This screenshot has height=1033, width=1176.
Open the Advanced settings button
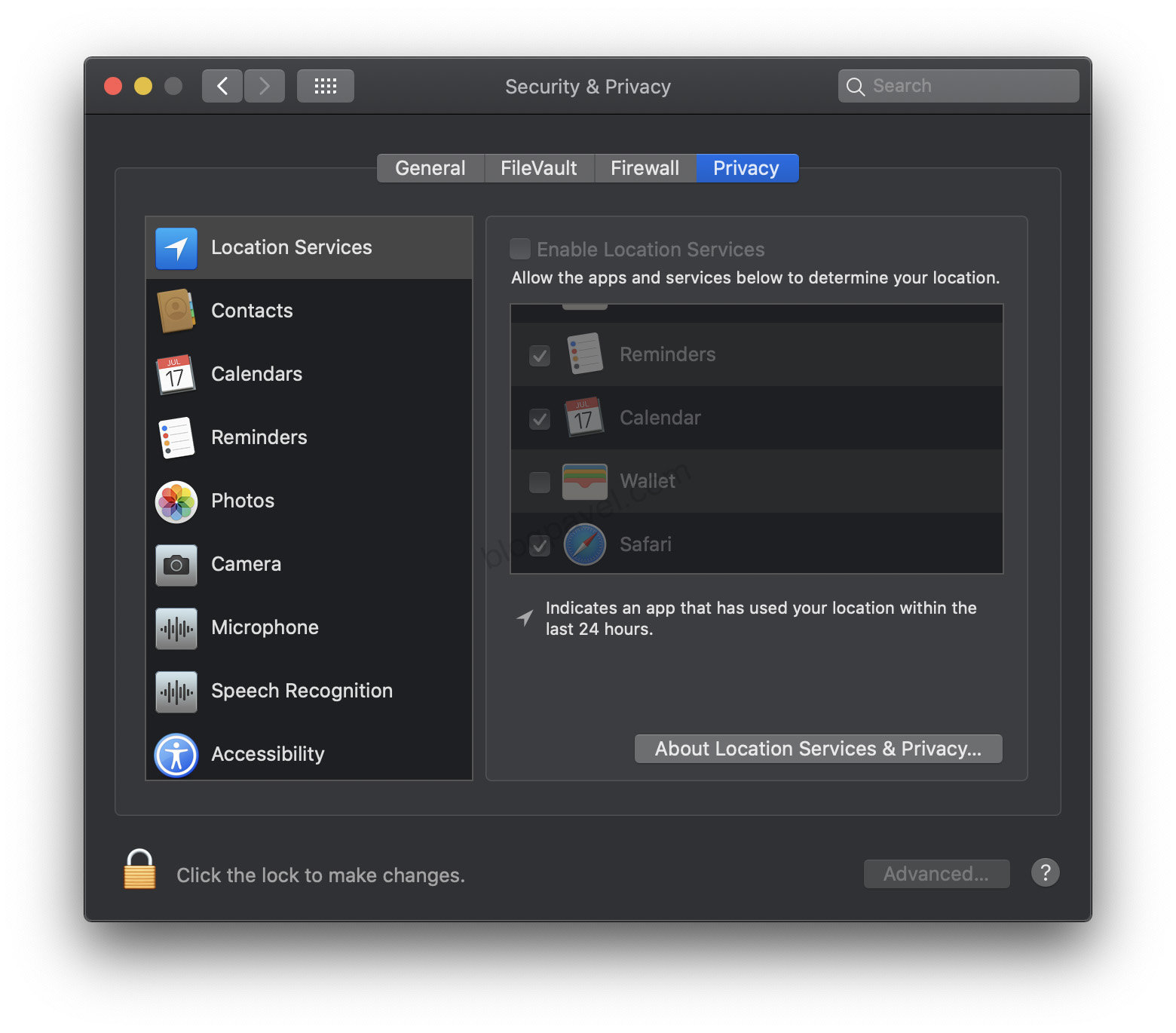[x=936, y=873]
